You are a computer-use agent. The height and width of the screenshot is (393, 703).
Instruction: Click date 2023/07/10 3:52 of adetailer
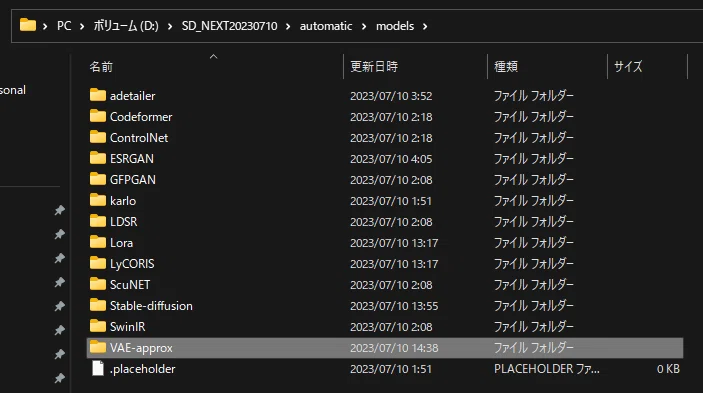tap(391, 95)
